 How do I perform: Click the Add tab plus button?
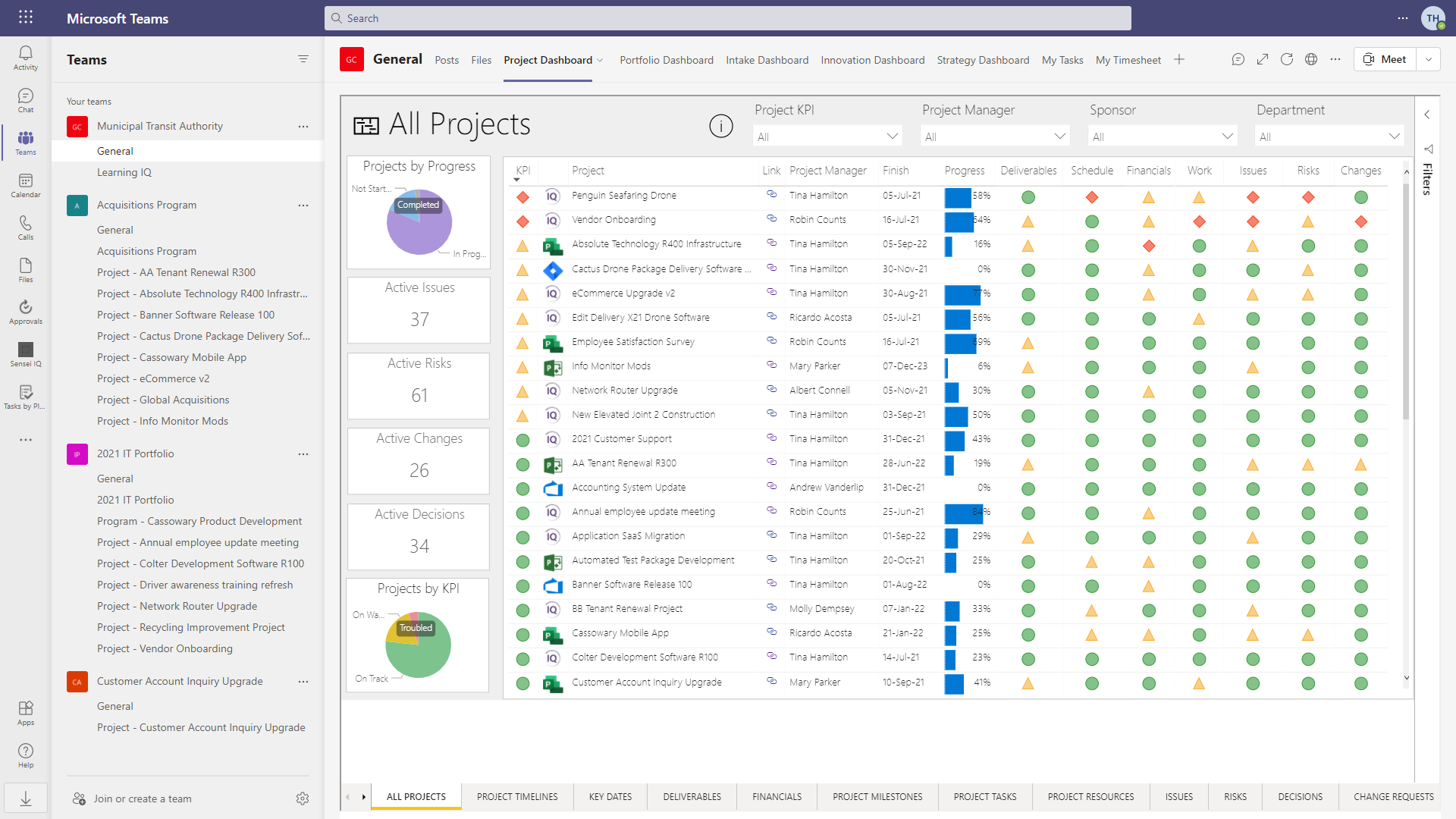(1179, 59)
